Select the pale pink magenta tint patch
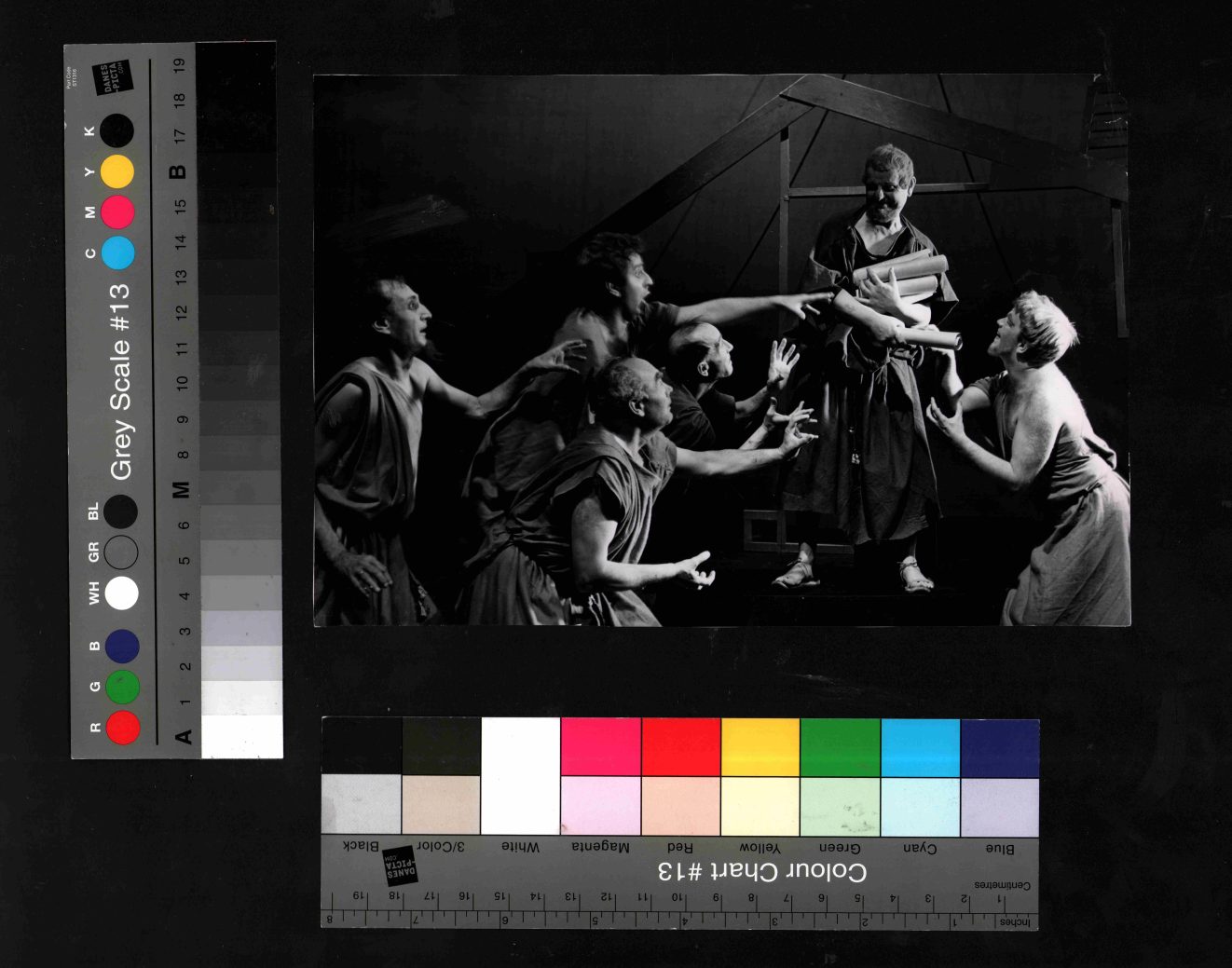Viewport: 1232px width, 968px height. pyautogui.click(x=600, y=806)
